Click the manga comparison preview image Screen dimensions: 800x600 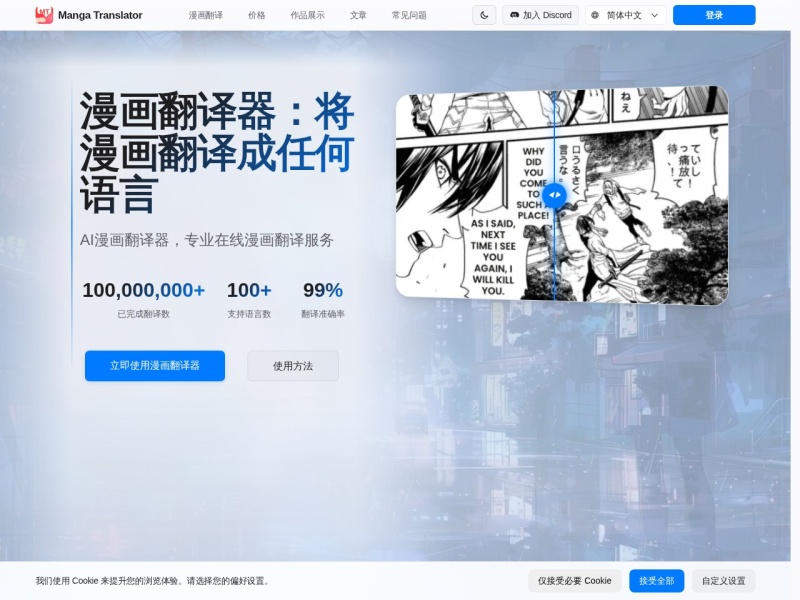[562, 195]
